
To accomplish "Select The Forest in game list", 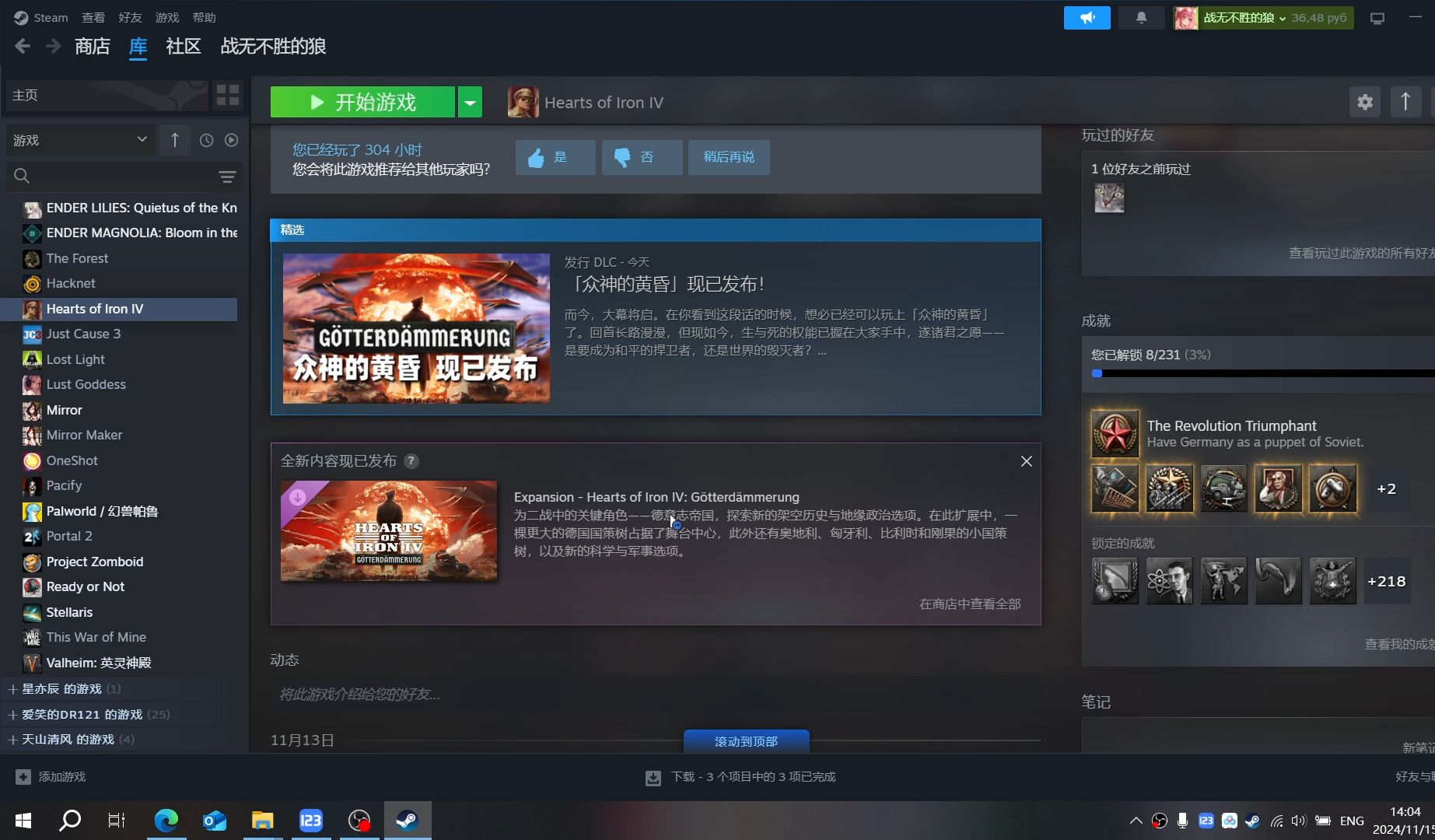I will tap(77, 258).
